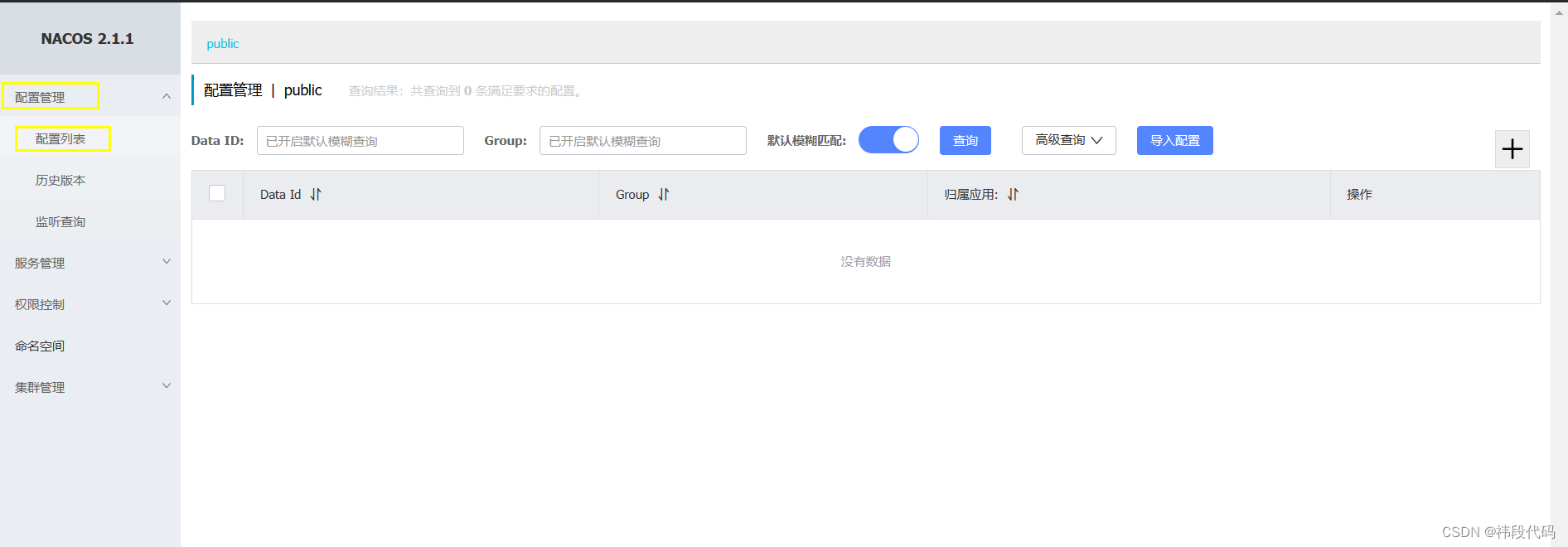Open the 高级查询 dropdown
1568x547 pixels.
tap(1068, 140)
